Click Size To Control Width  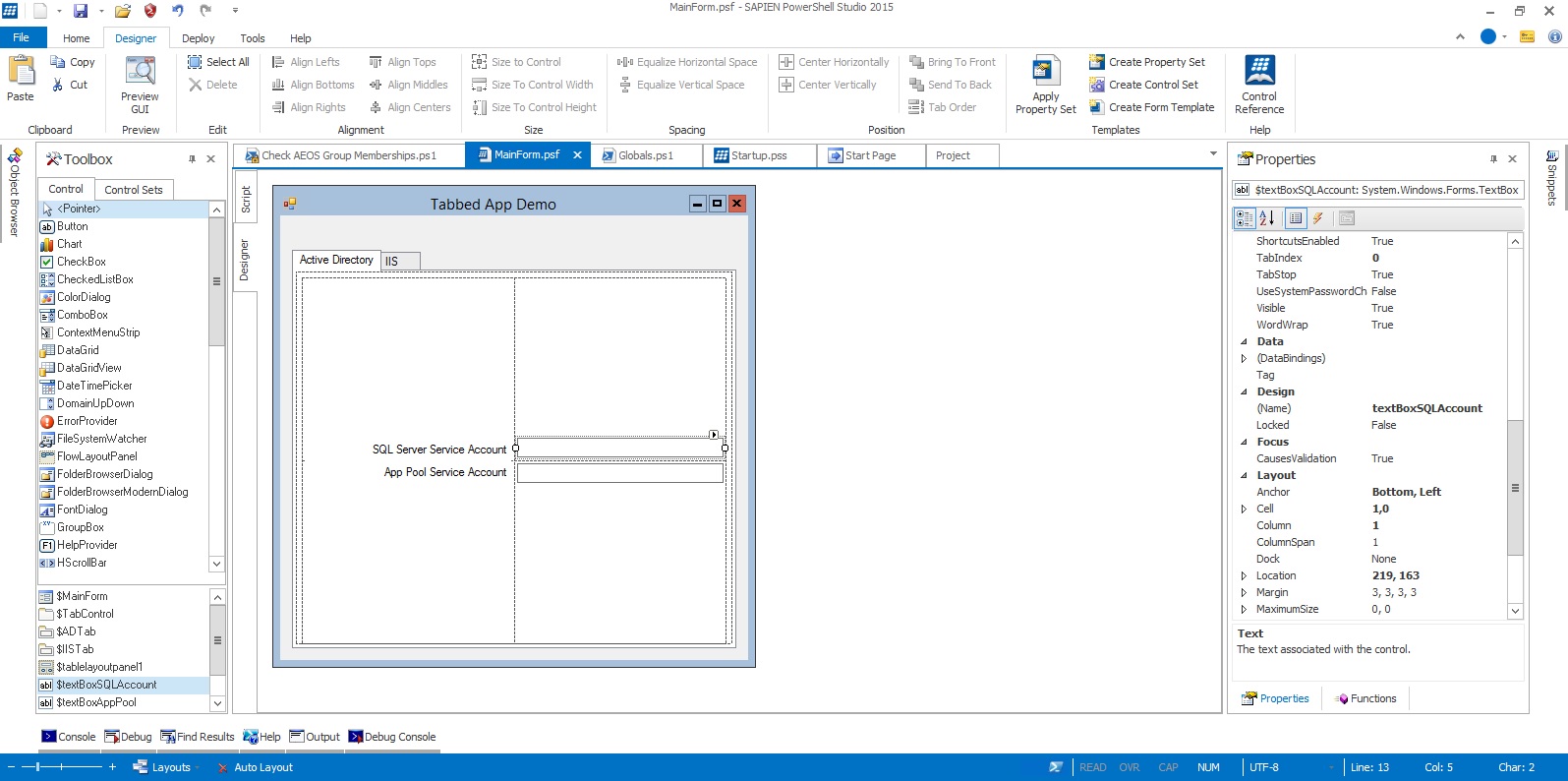coord(533,85)
